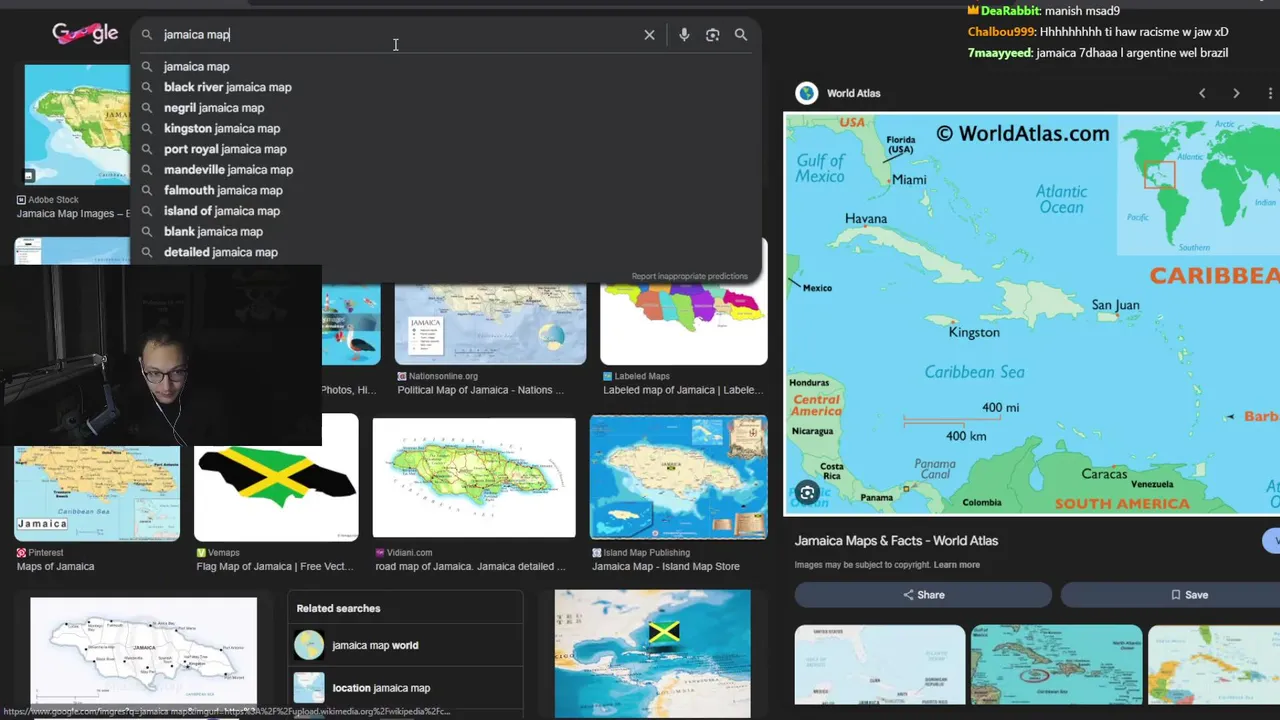The width and height of the screenshot is (1280, 720).
Task: Click in the jamaica map search field
Action: 395,34
